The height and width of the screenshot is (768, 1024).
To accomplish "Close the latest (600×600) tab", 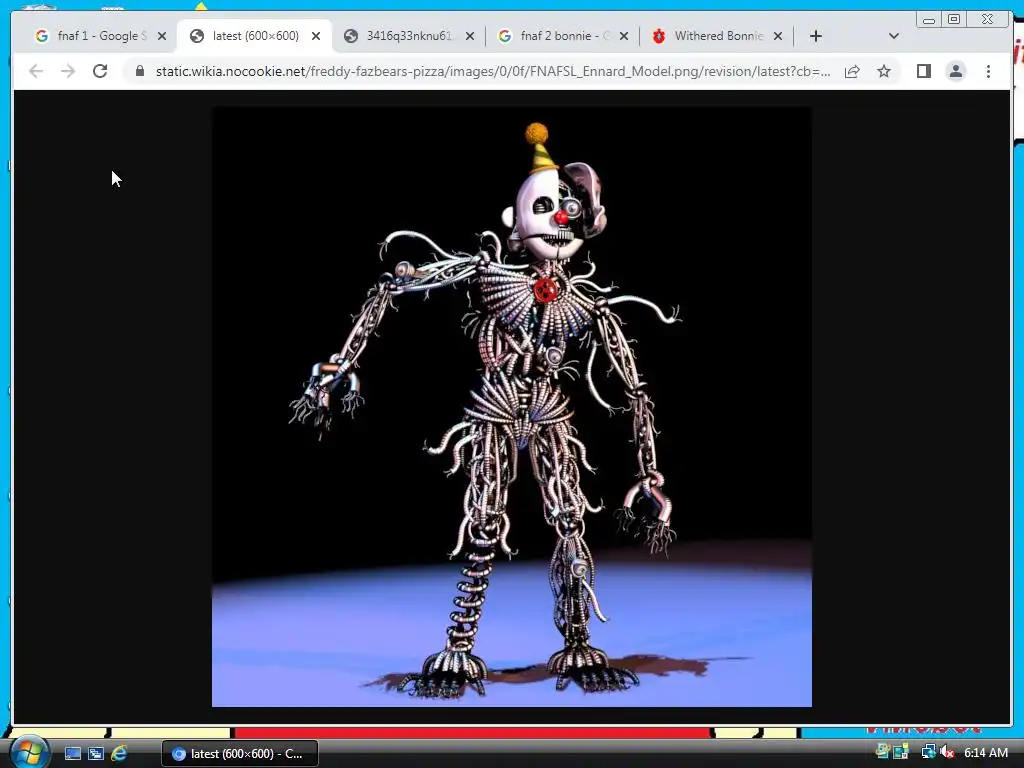I will point(316,36).
